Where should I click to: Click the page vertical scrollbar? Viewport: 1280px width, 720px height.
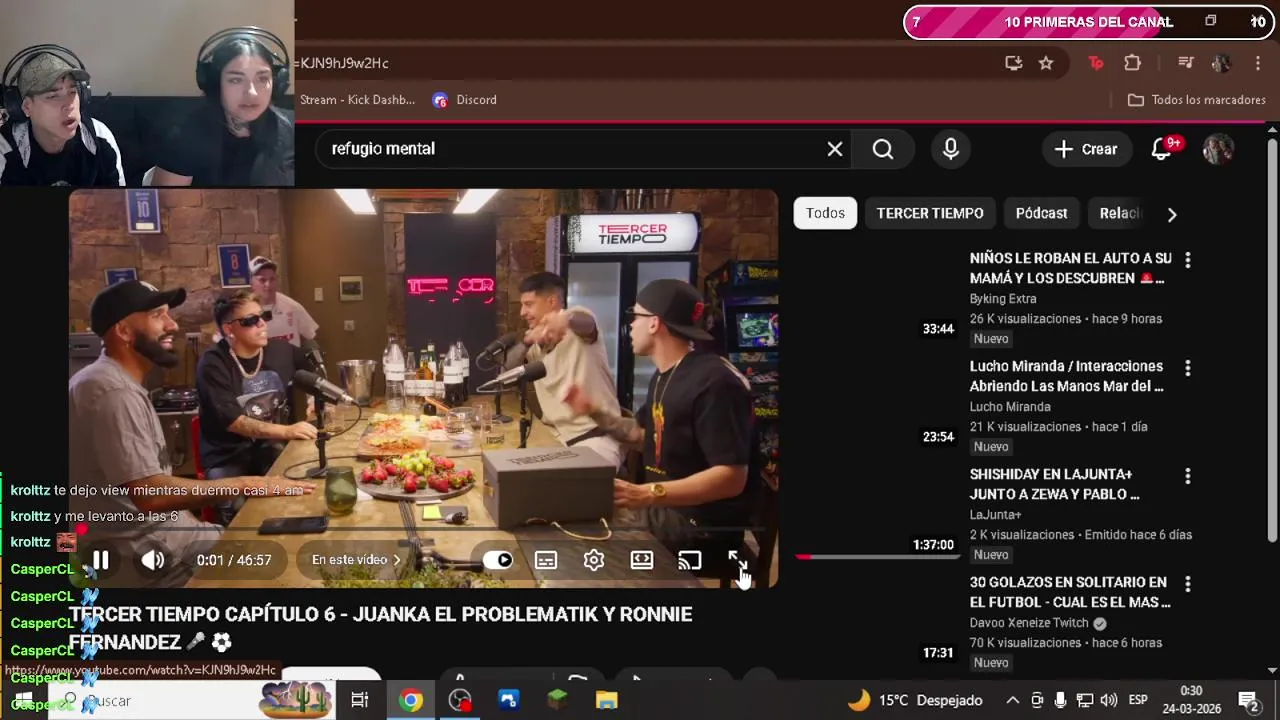(x=1272, y=340)
